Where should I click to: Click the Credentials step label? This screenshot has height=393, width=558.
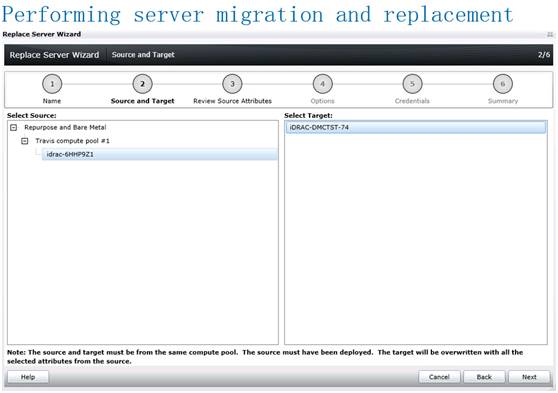(412, 101)
